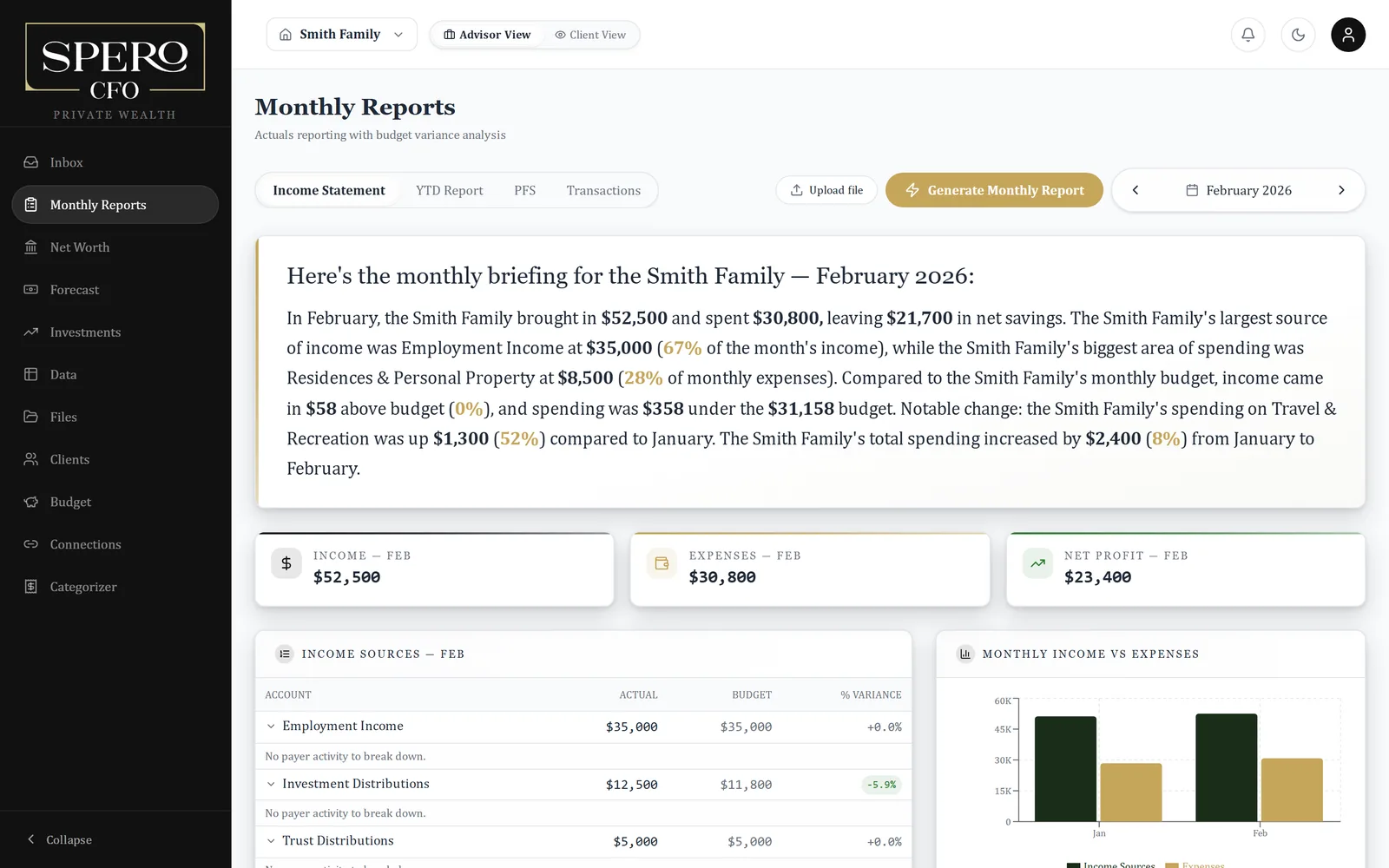Click the -5.9% variance badge
The image size is (1389, 868).
point(882,785)
